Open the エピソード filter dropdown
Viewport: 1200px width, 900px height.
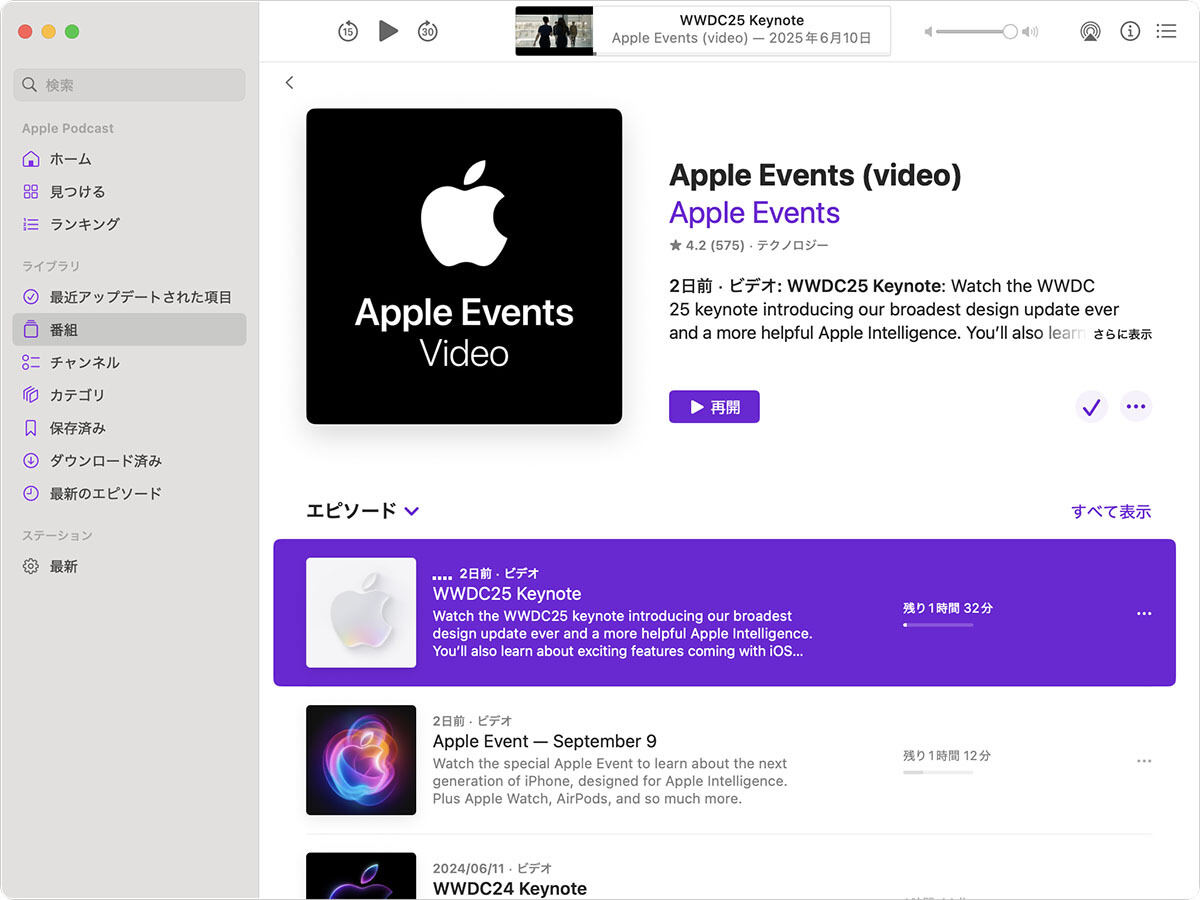[x=362, y=511]
